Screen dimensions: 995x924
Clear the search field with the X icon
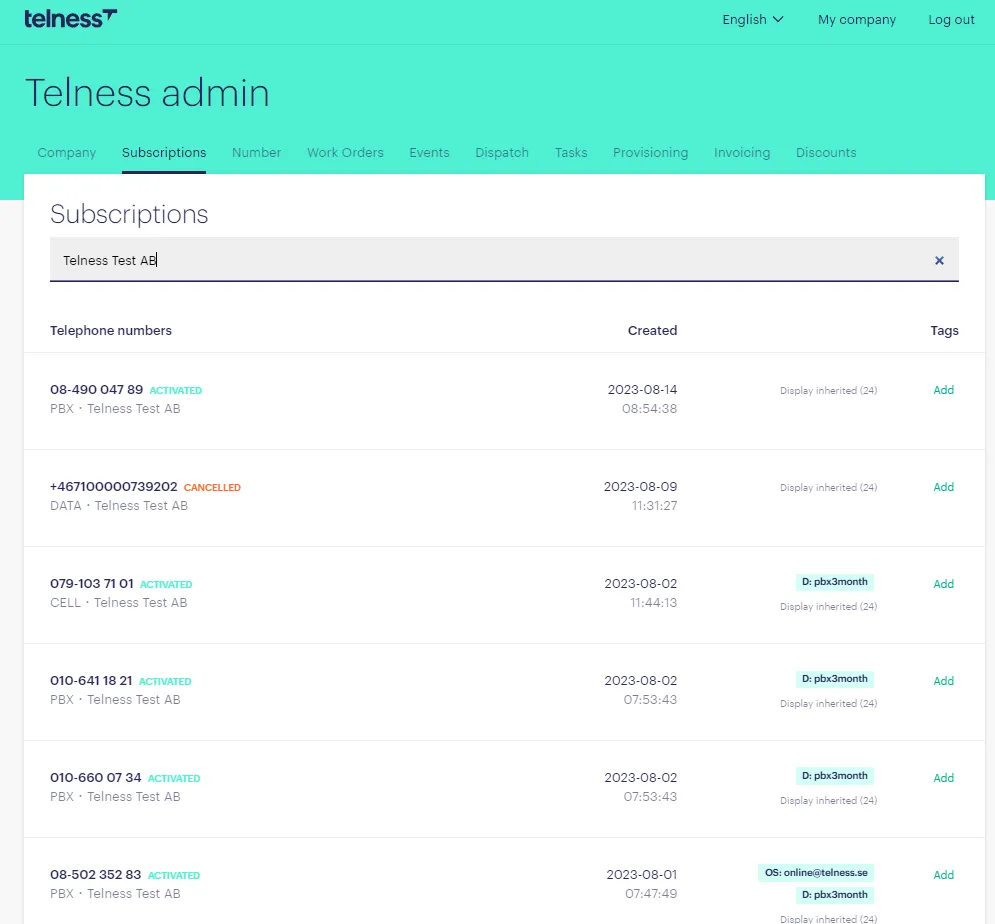[939, 260]
